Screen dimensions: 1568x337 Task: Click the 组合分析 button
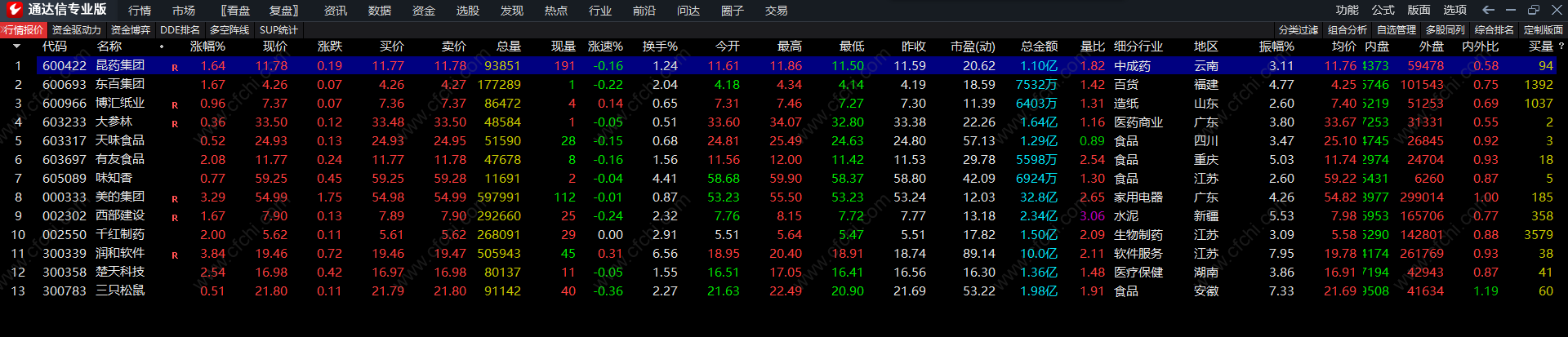(x=1347, y=30)
